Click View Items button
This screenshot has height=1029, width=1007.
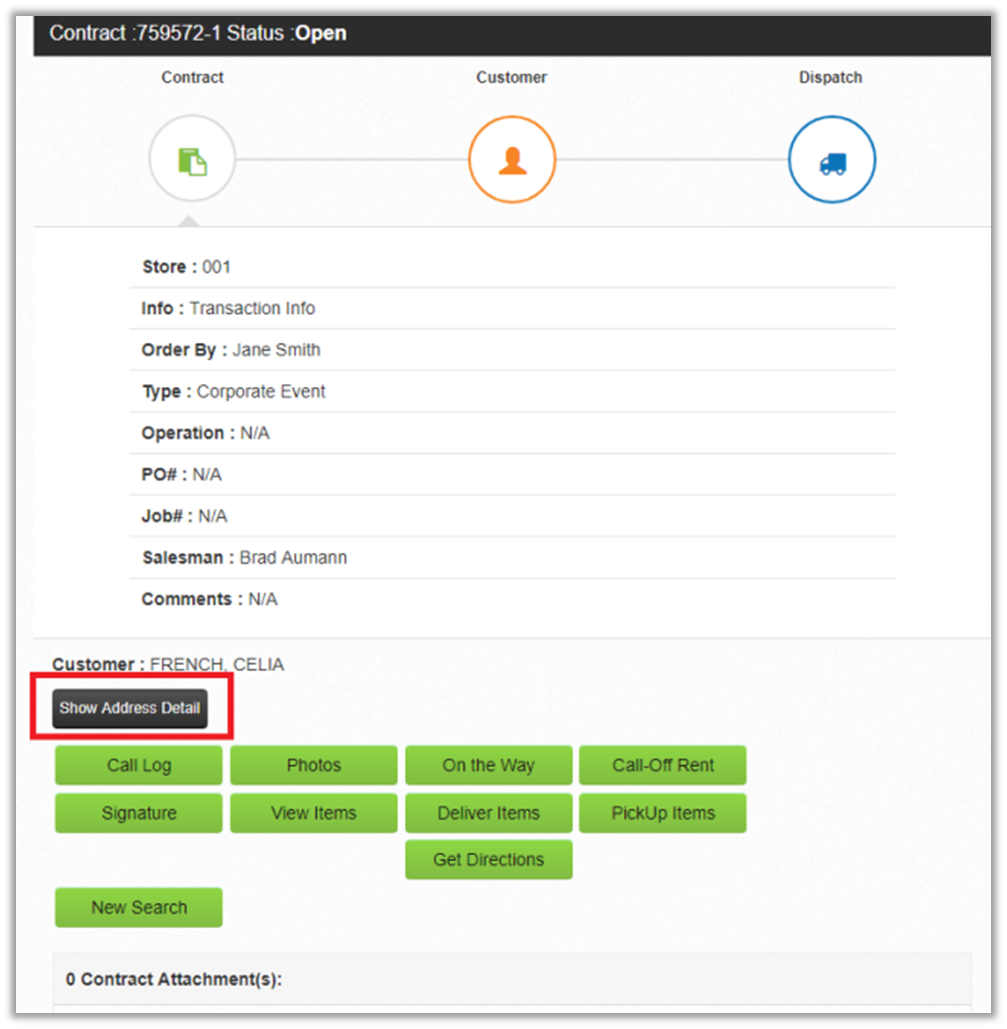point(314,814)
